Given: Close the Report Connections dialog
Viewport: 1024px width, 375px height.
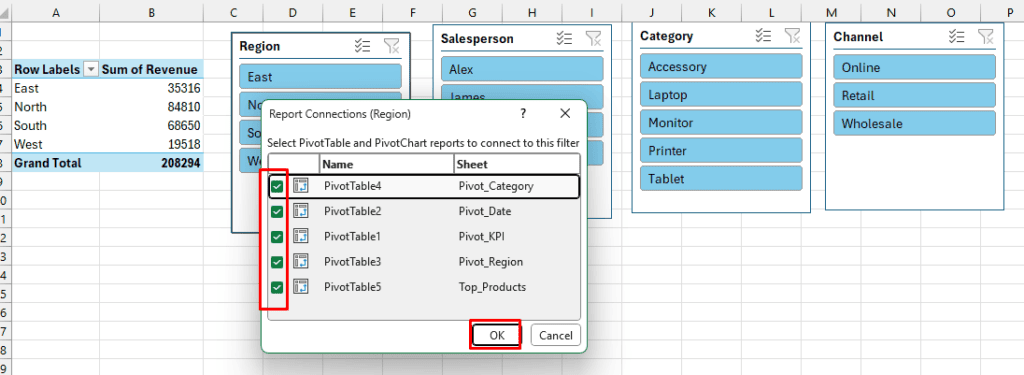Looking at the screenshot, I should coord(566,114).
